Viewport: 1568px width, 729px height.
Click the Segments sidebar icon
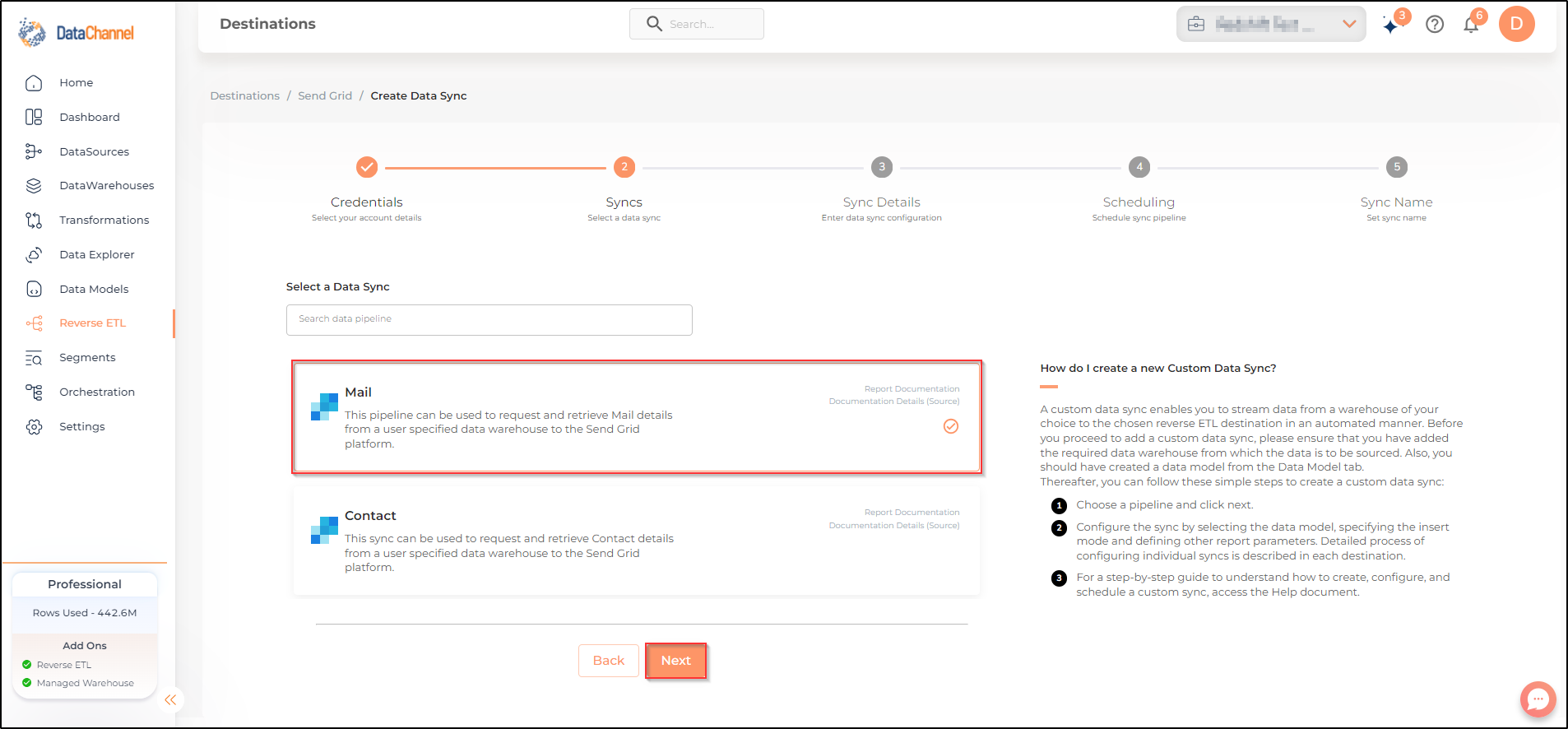coord(34,358)
